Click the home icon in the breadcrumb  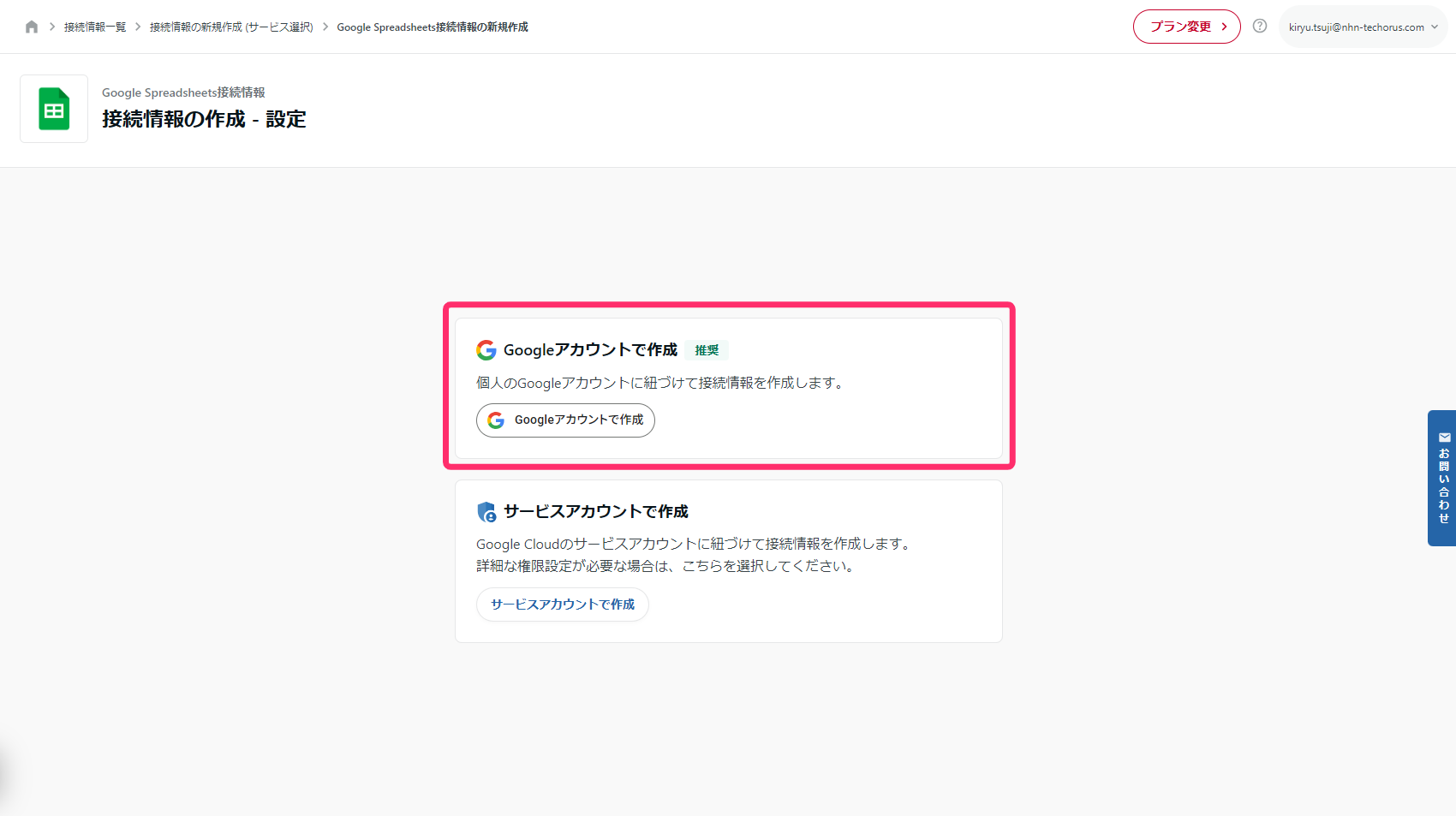coord(32,27)
